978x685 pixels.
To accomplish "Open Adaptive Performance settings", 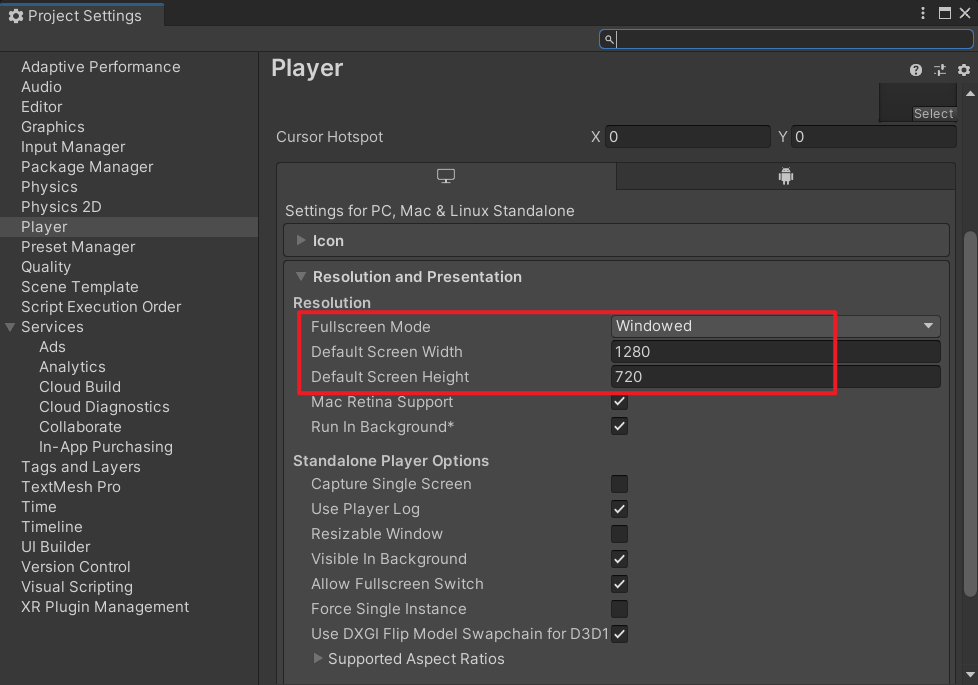I will pos(100,67).
